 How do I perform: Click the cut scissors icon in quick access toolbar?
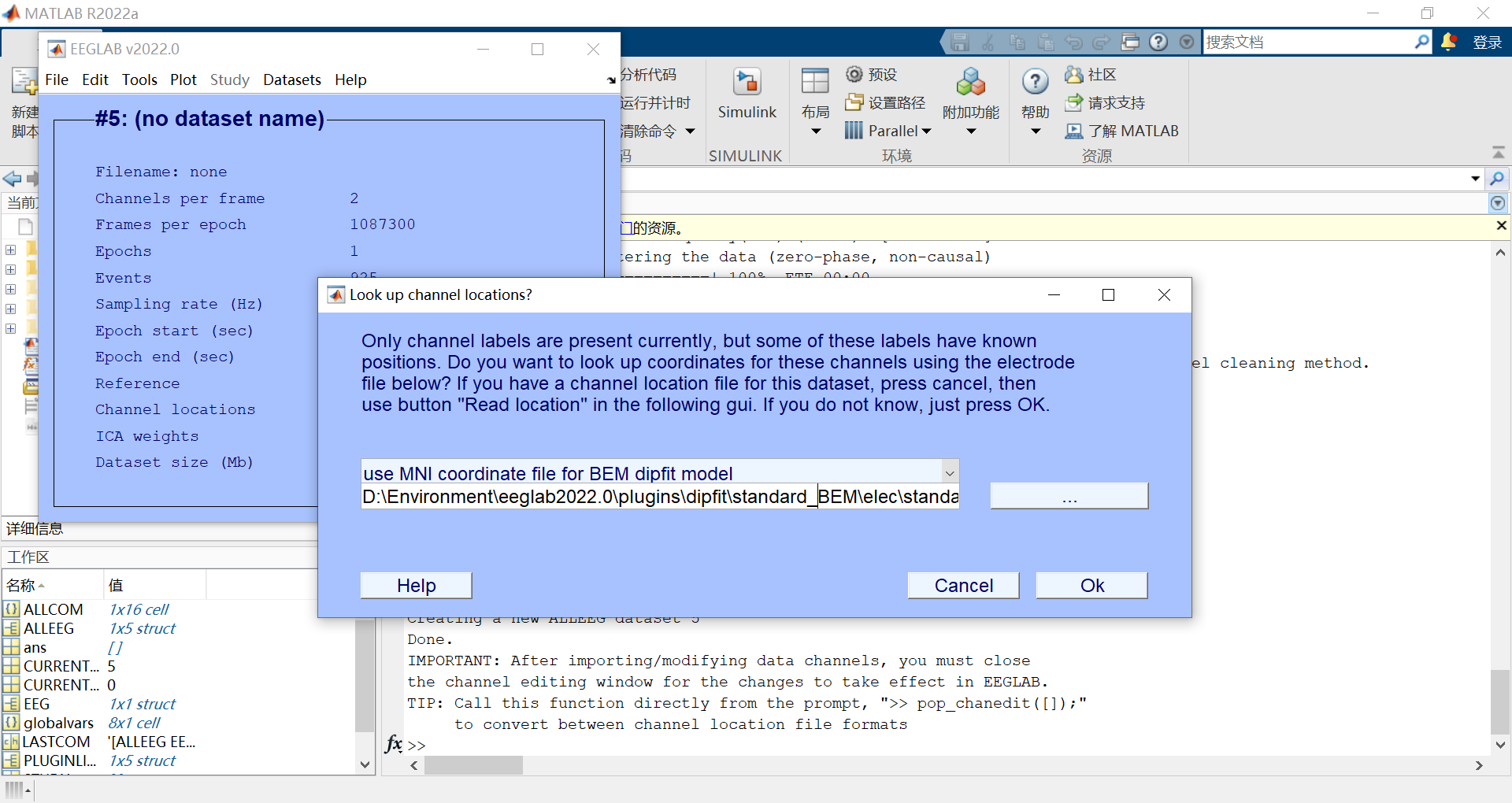pos(988,42)
